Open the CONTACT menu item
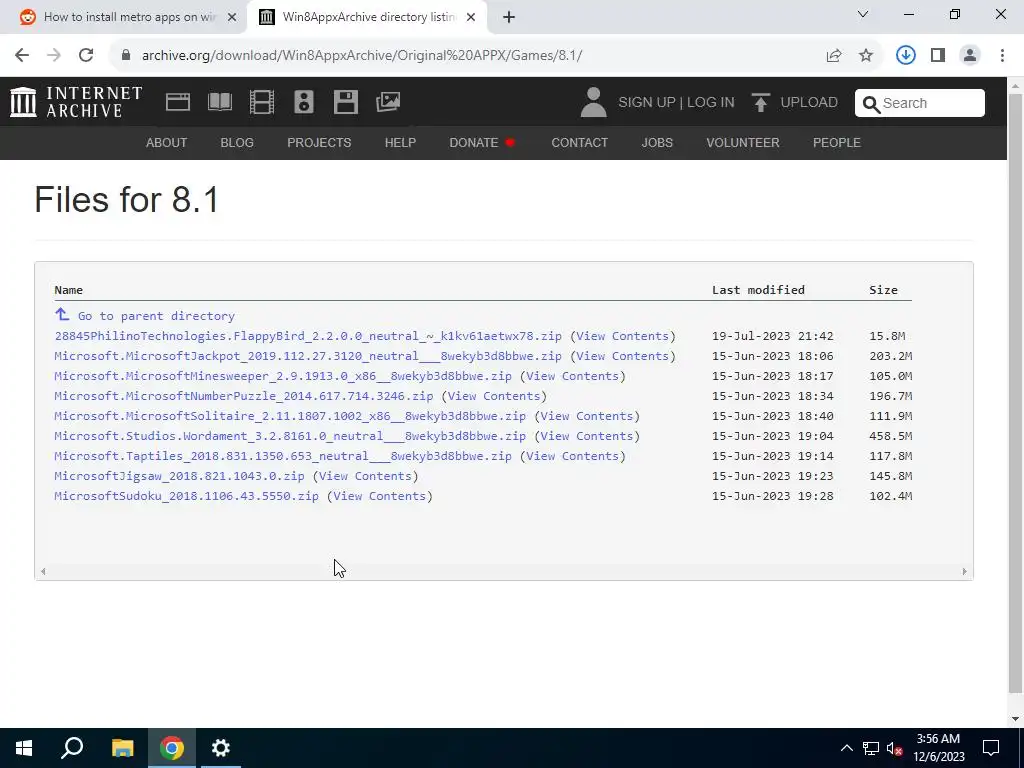1024x768 pixels. click(579, 142)
